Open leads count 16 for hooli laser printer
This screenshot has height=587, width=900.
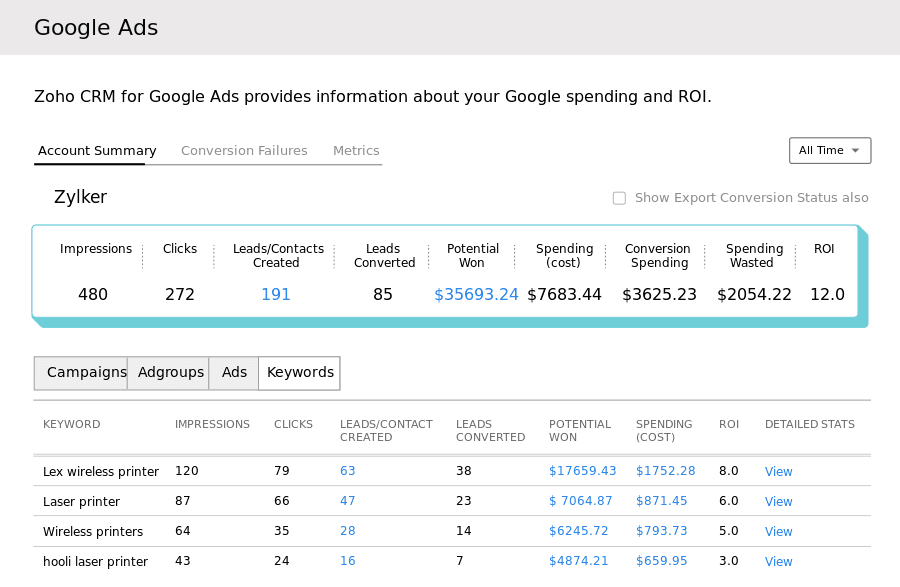coord(347,561)
